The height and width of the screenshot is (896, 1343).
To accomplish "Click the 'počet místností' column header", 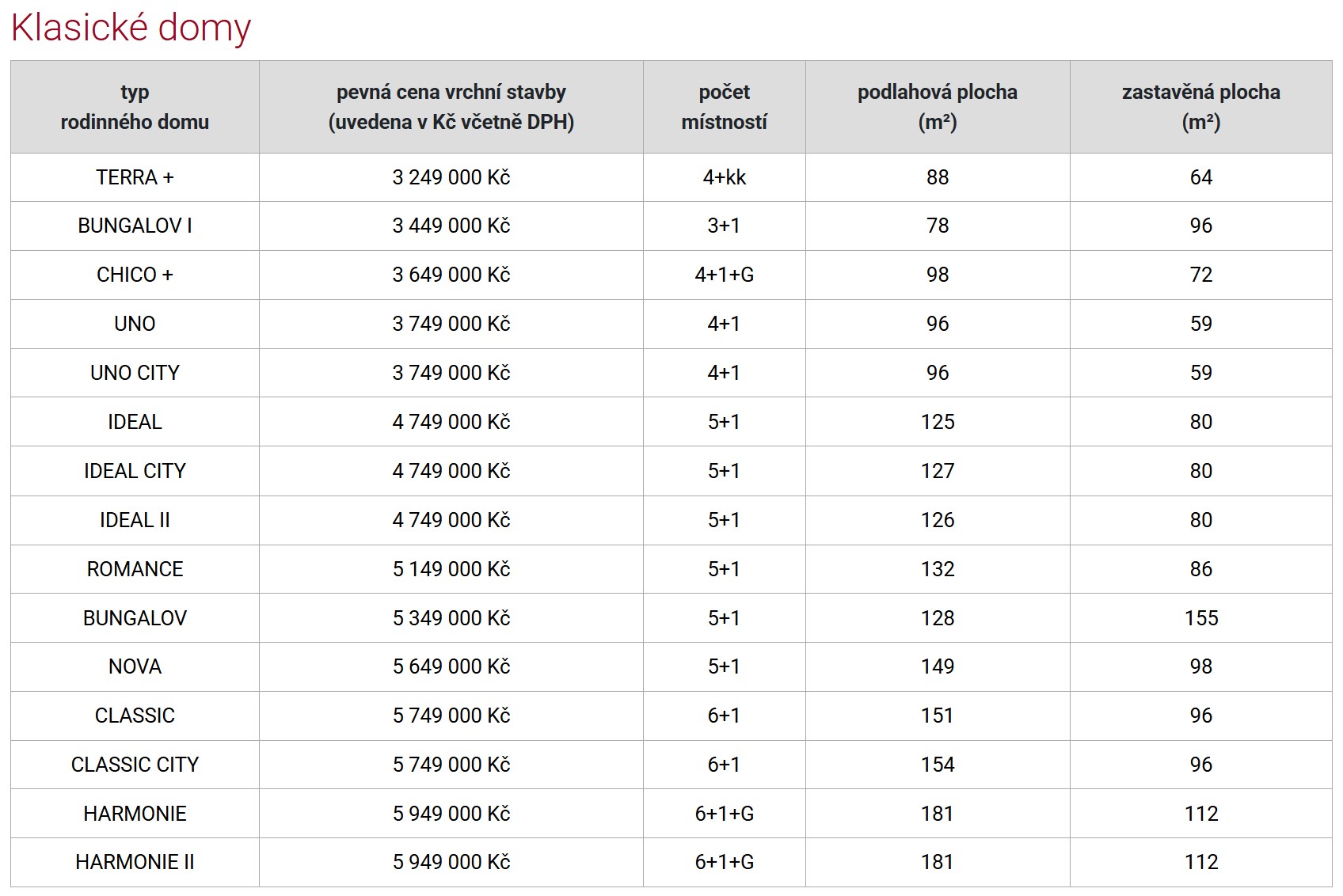I will click(724, 107).
